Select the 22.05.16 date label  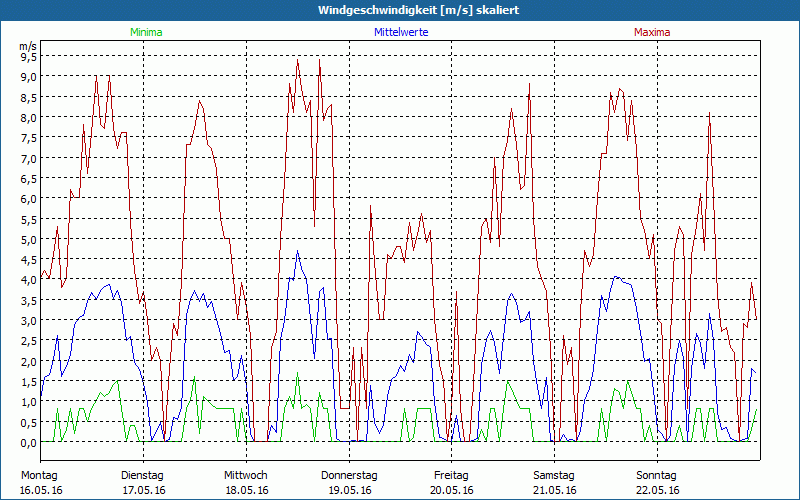click(x=657, y=490)
